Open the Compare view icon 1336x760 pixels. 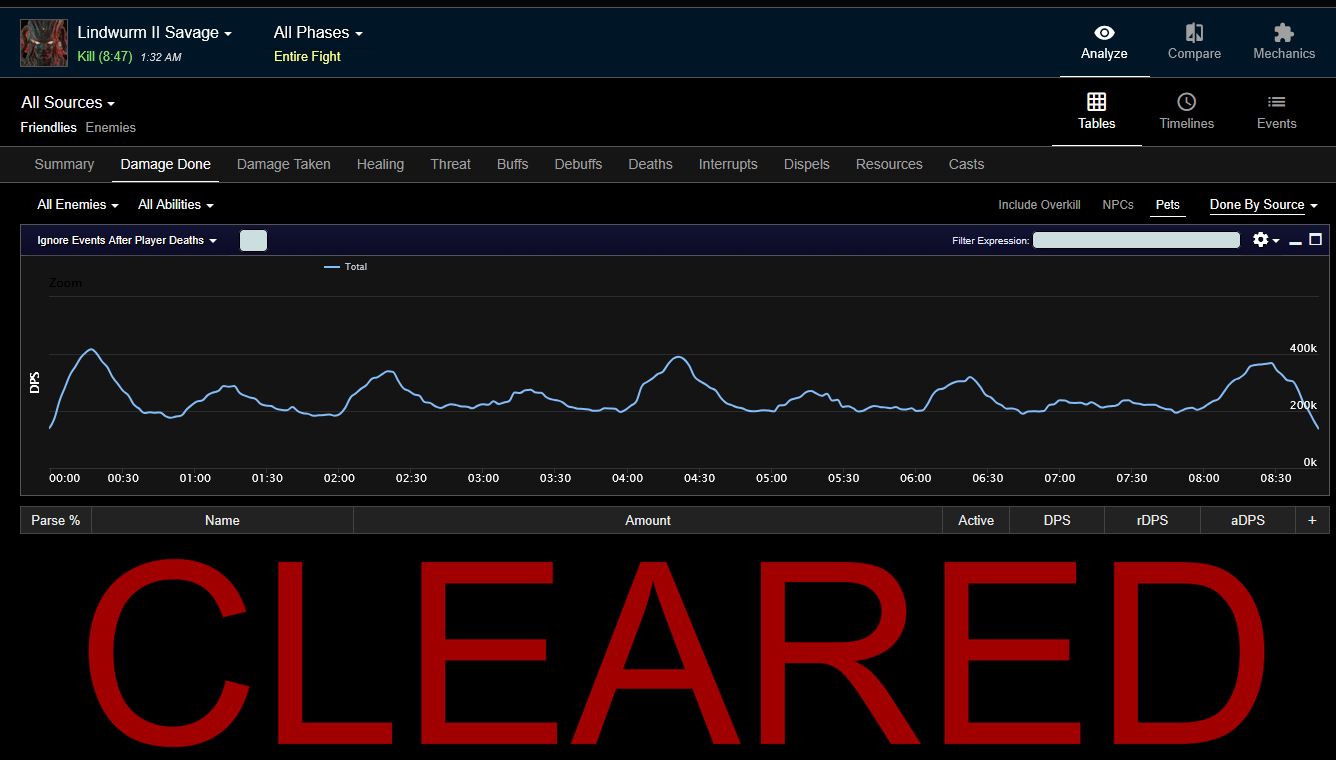1194,34
